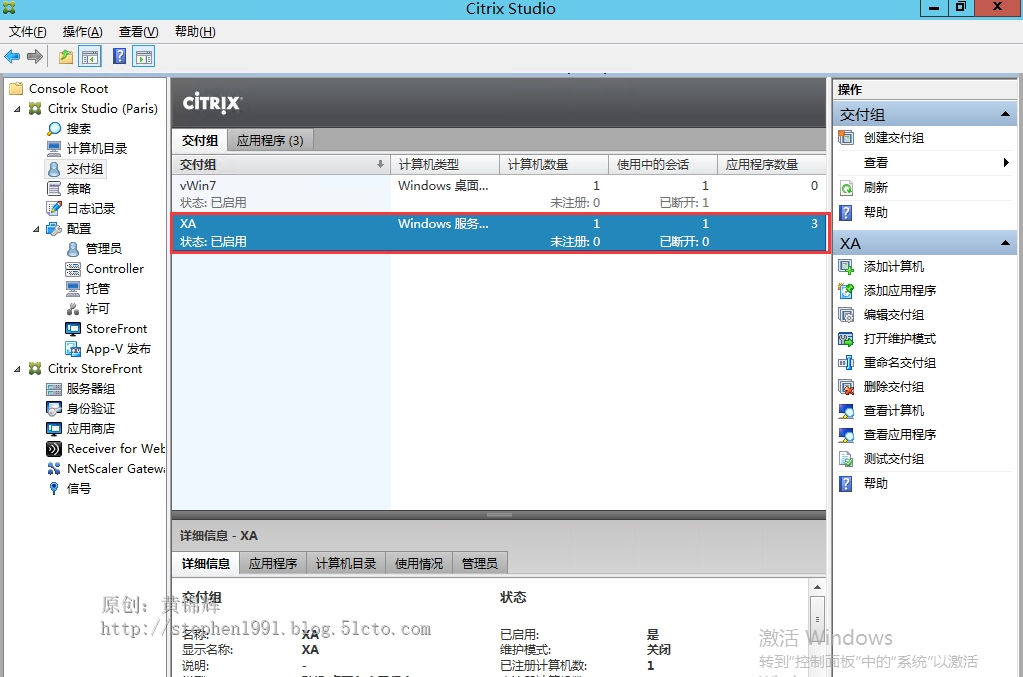
Task: Click the Back arrow toolbar icon
Action: pos(12,57)
